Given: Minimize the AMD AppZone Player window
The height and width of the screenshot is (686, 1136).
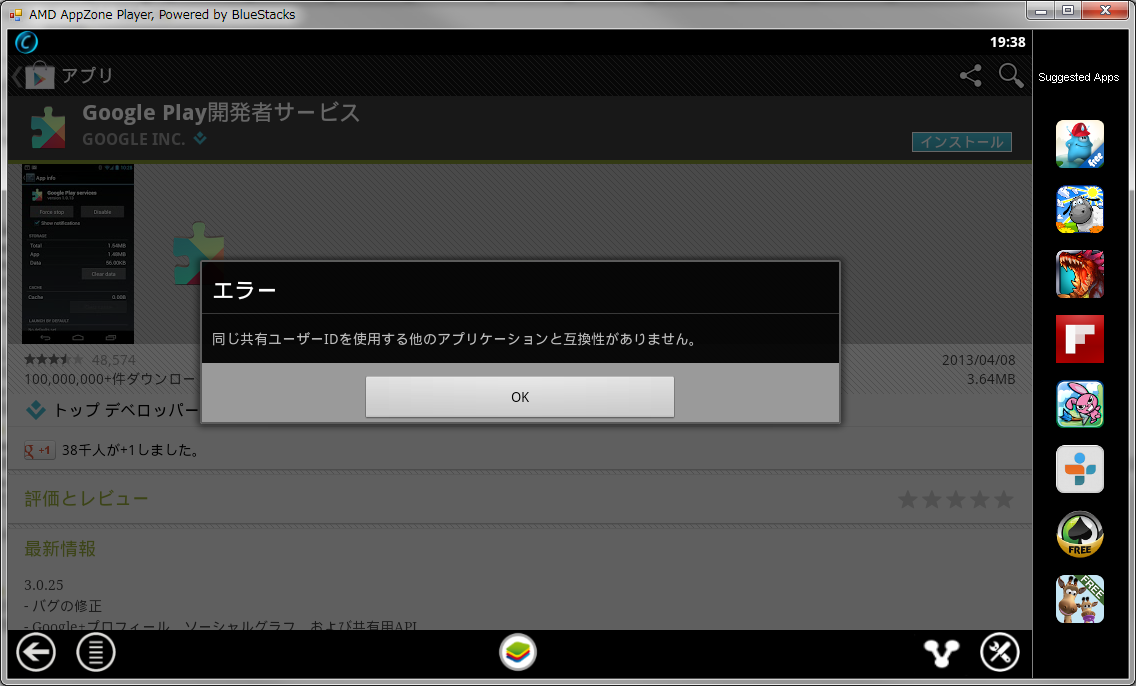Looking at the screenshot, I should 1041,10.
